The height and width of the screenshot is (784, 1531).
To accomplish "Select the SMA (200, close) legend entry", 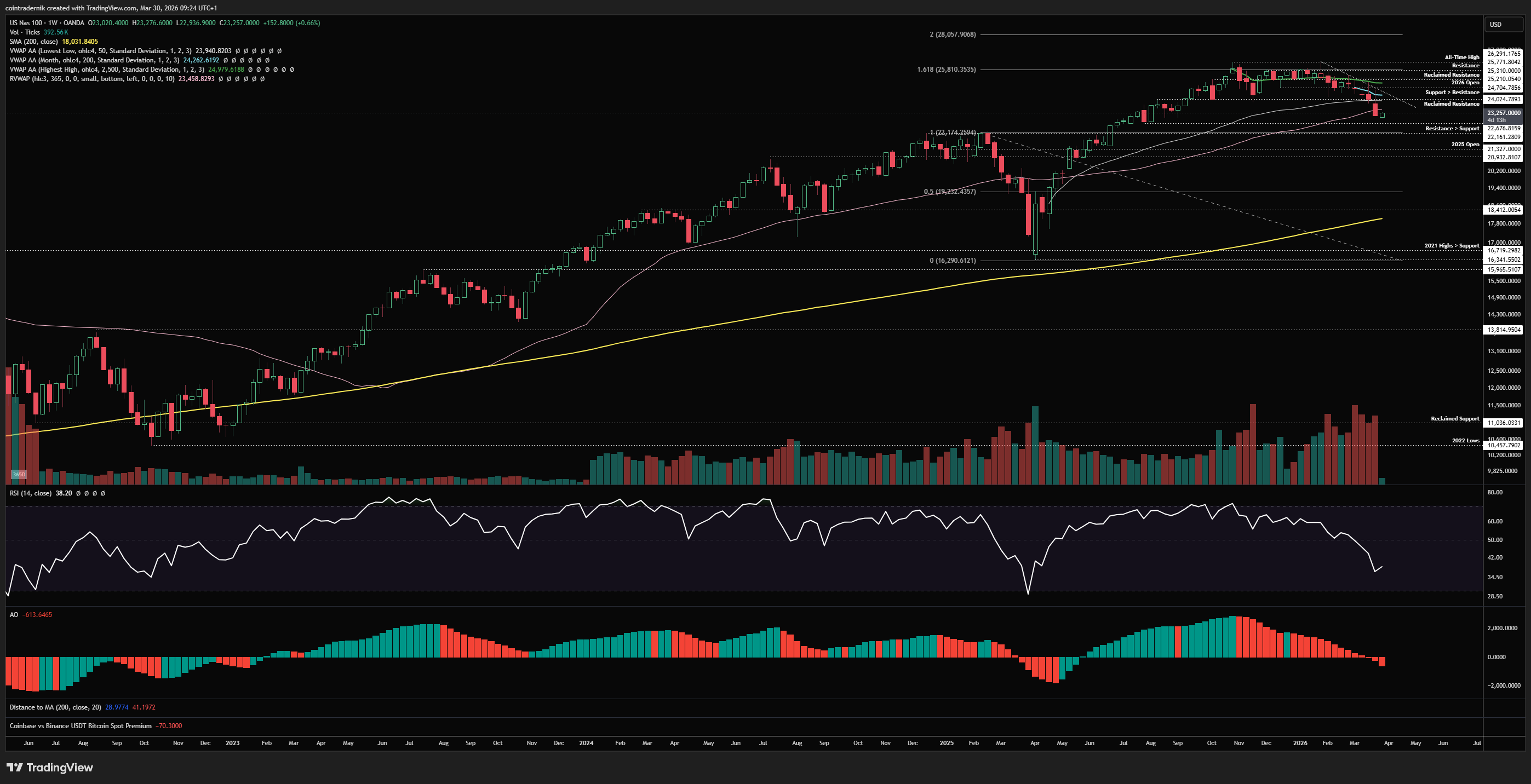I will click(33, 42).
